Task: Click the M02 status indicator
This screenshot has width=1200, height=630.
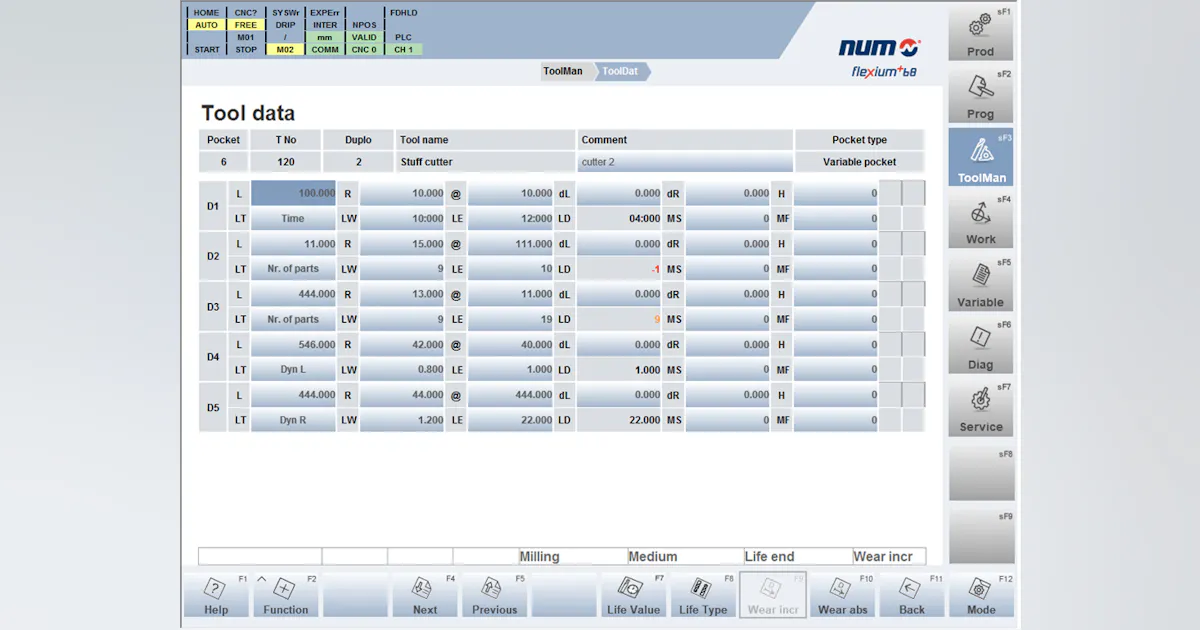Action: (x=285, y=49)
